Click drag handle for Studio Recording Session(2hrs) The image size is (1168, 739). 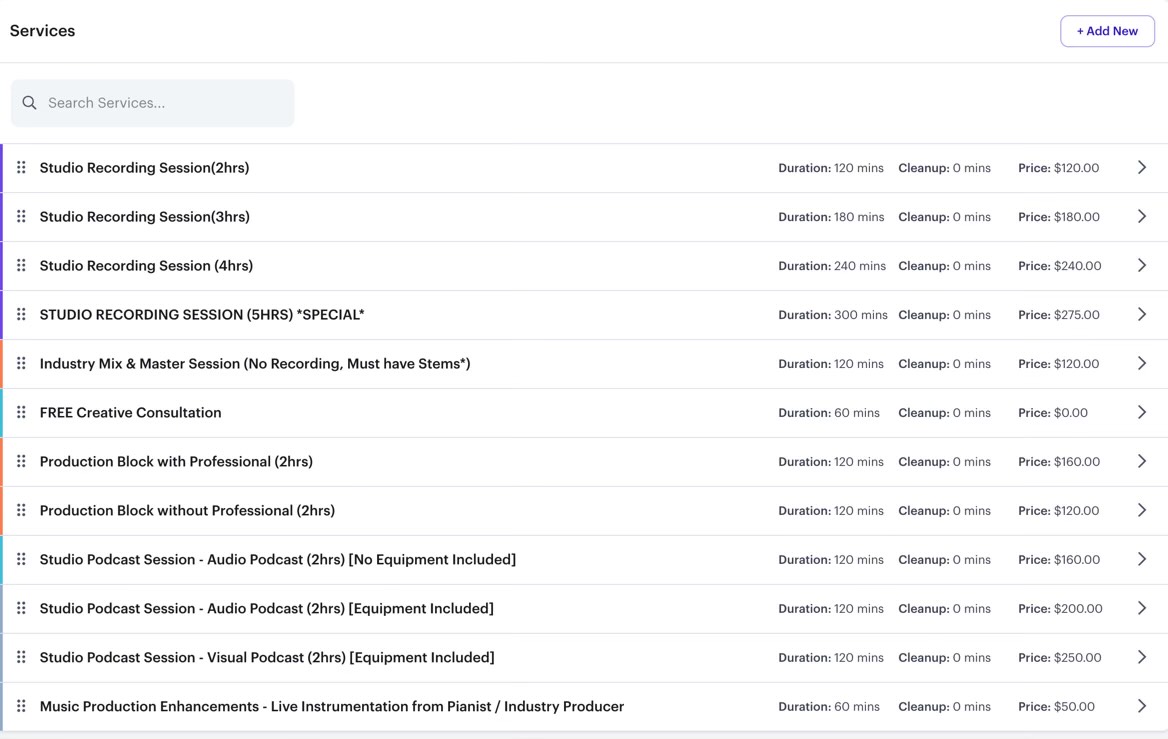(x=21, y=168)
